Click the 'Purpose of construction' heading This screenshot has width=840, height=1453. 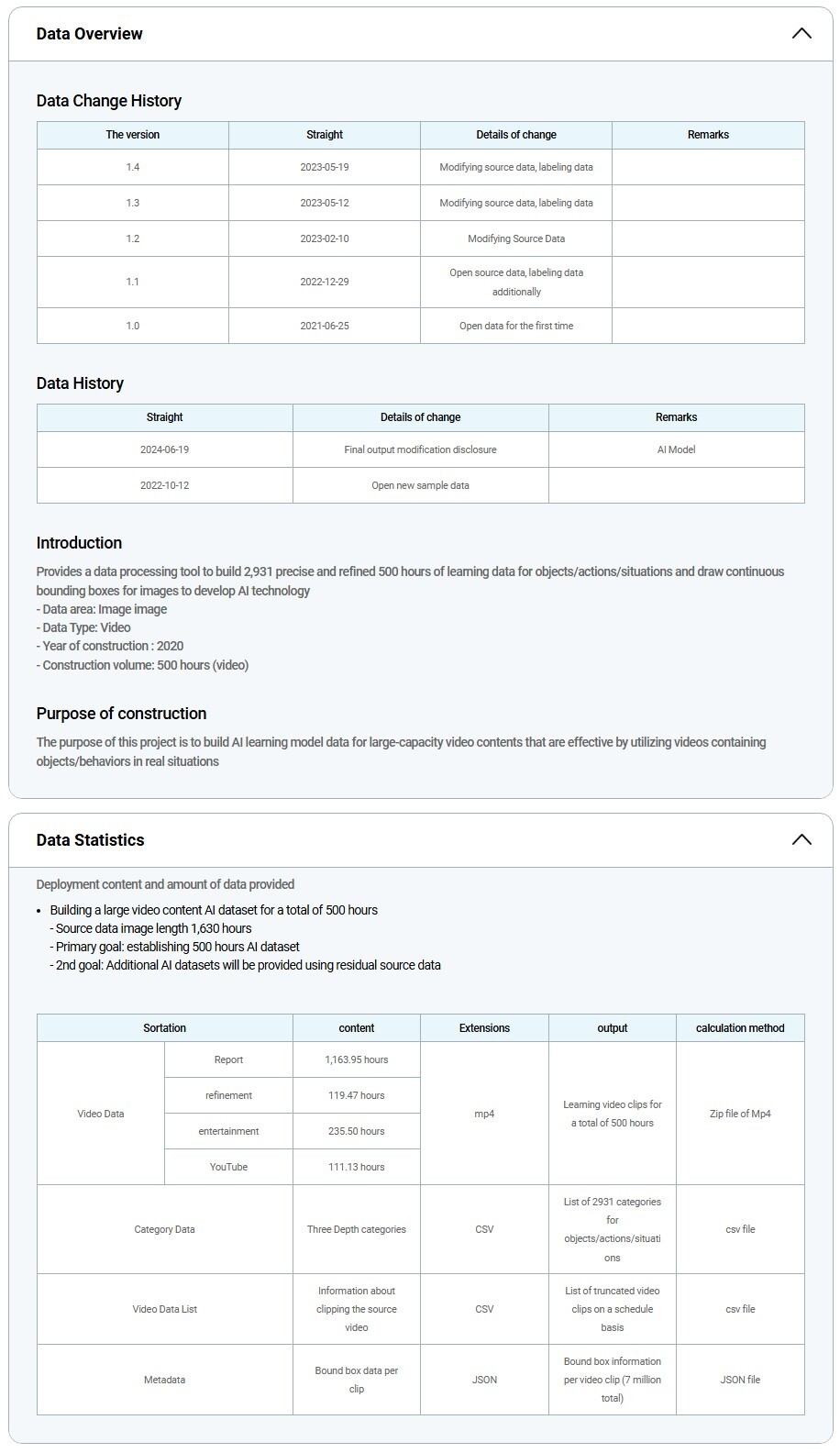121,714
